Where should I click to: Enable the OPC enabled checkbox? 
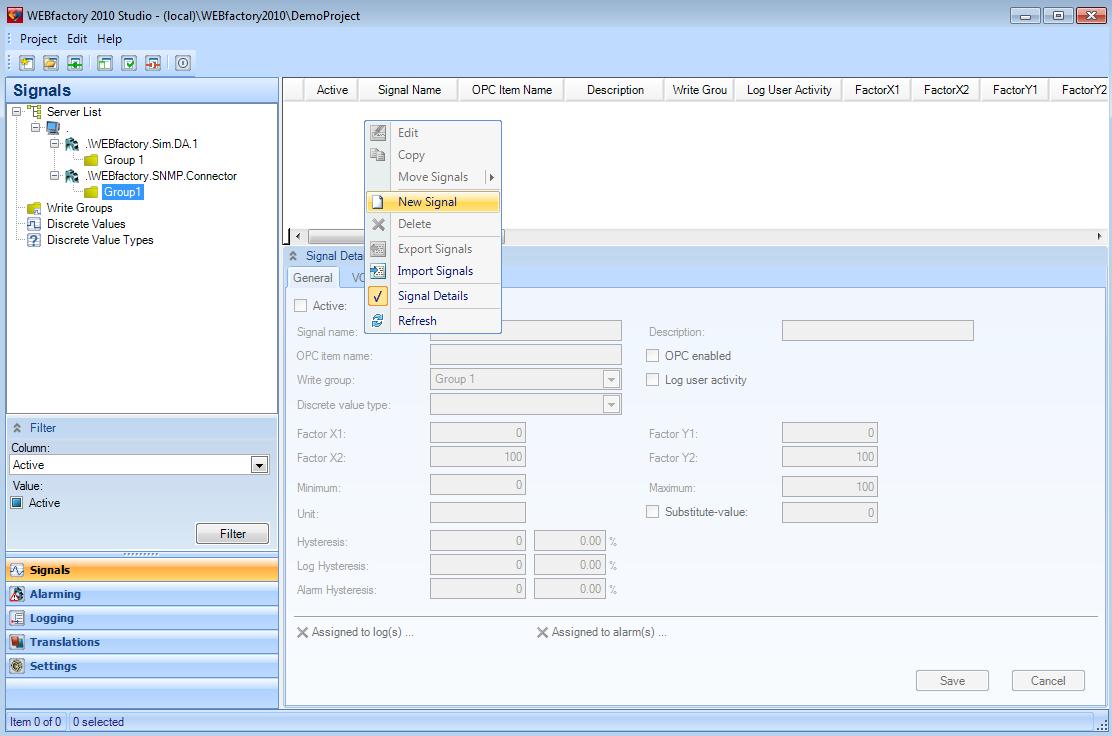point(653,356)
